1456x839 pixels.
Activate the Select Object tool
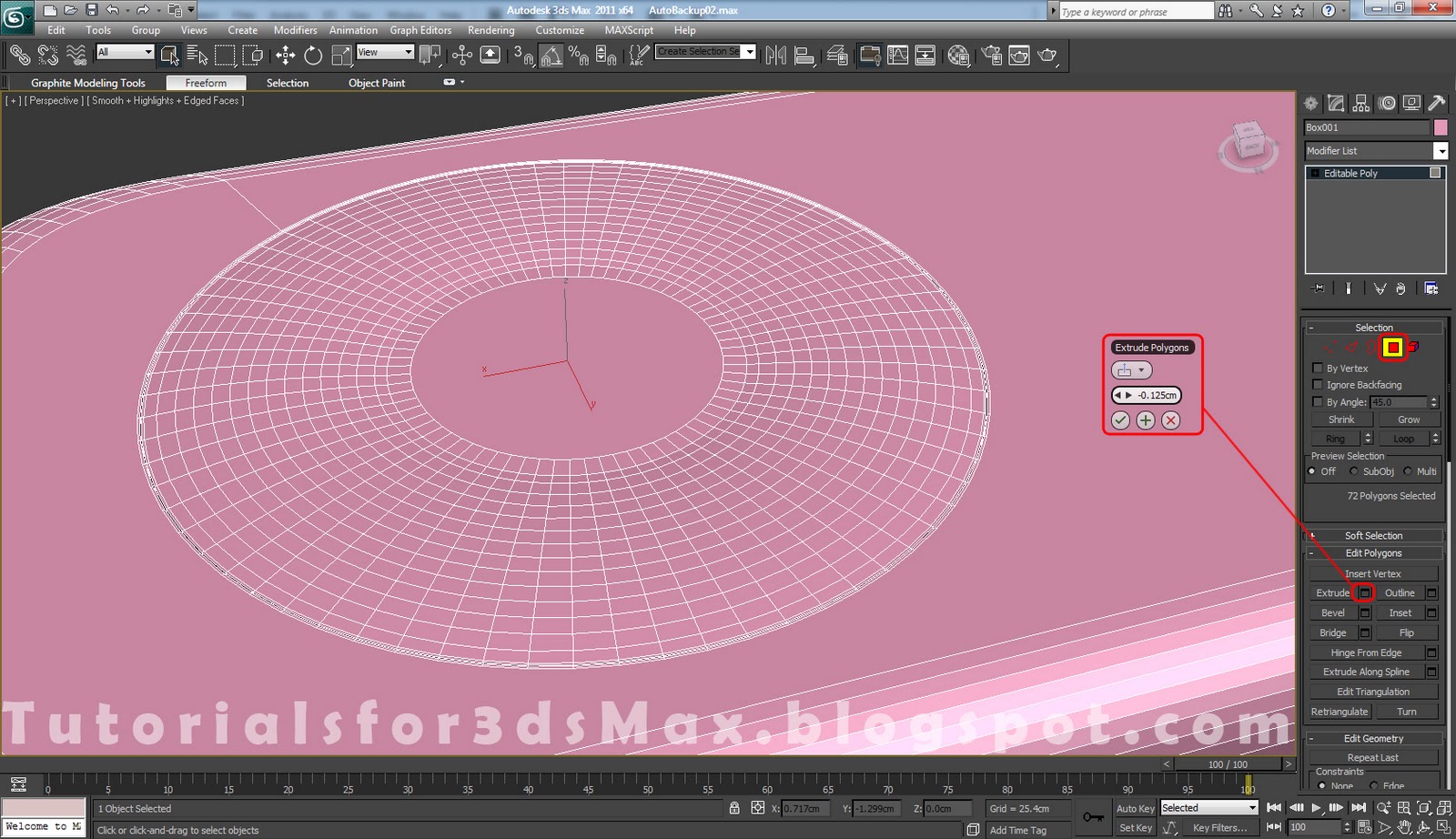[x=169, y=56]
